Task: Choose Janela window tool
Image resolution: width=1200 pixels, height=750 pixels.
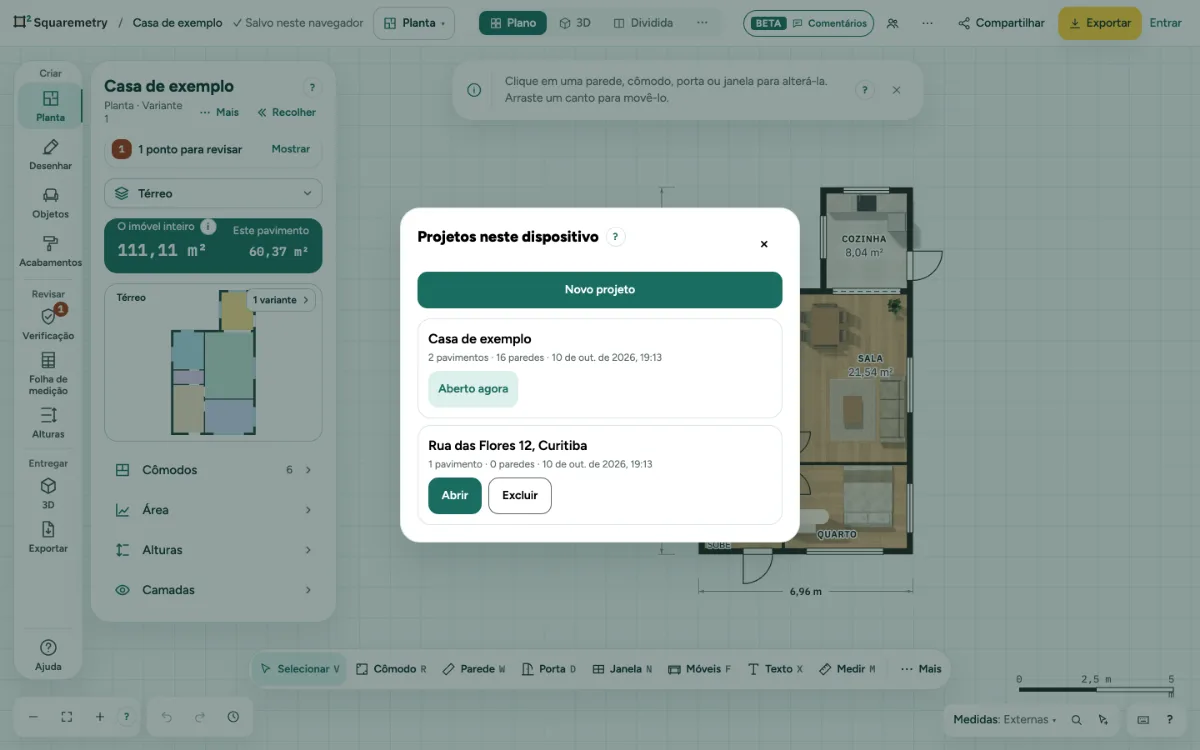Action: pos(622,669)
